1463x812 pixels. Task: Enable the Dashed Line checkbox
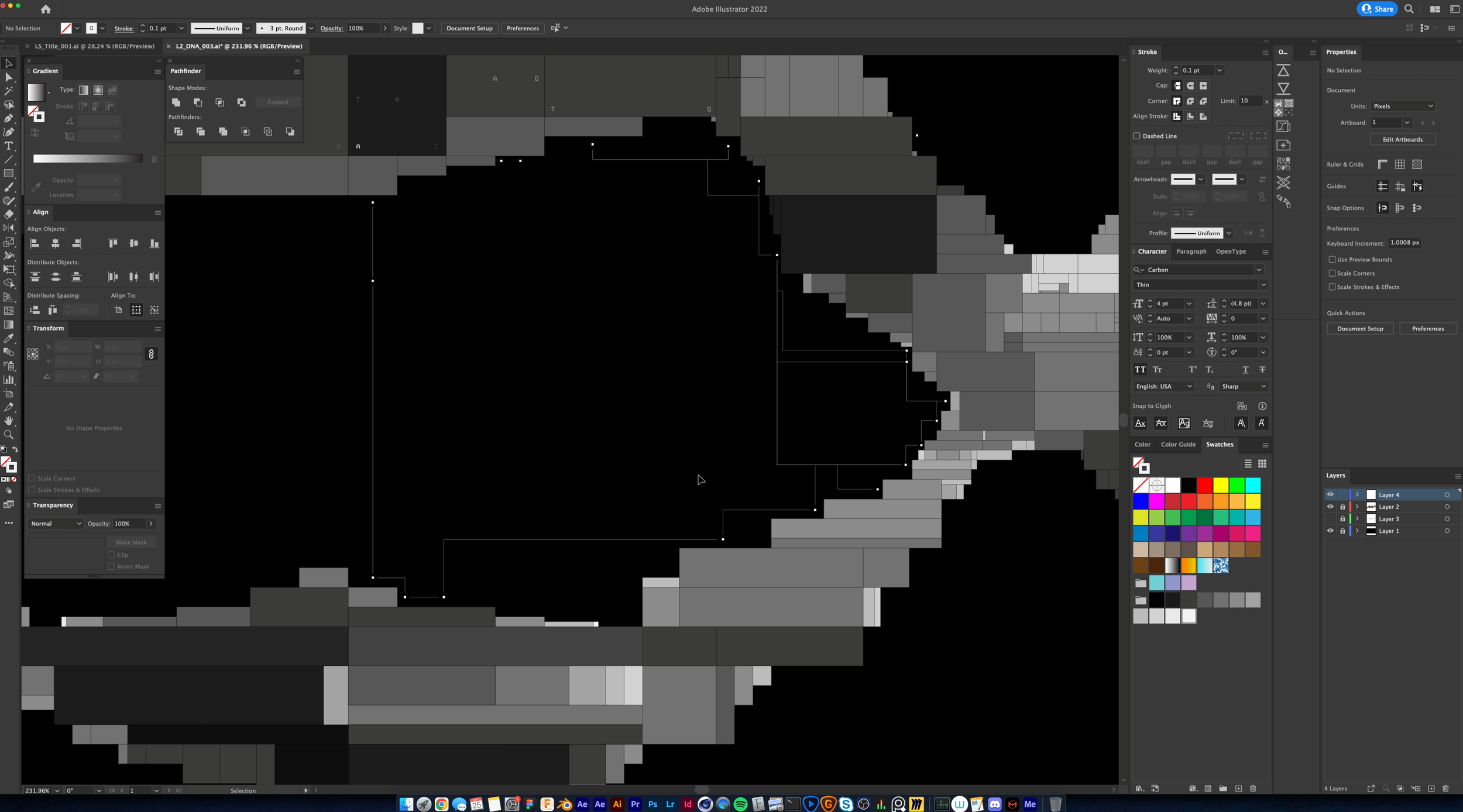point(1137,136)
